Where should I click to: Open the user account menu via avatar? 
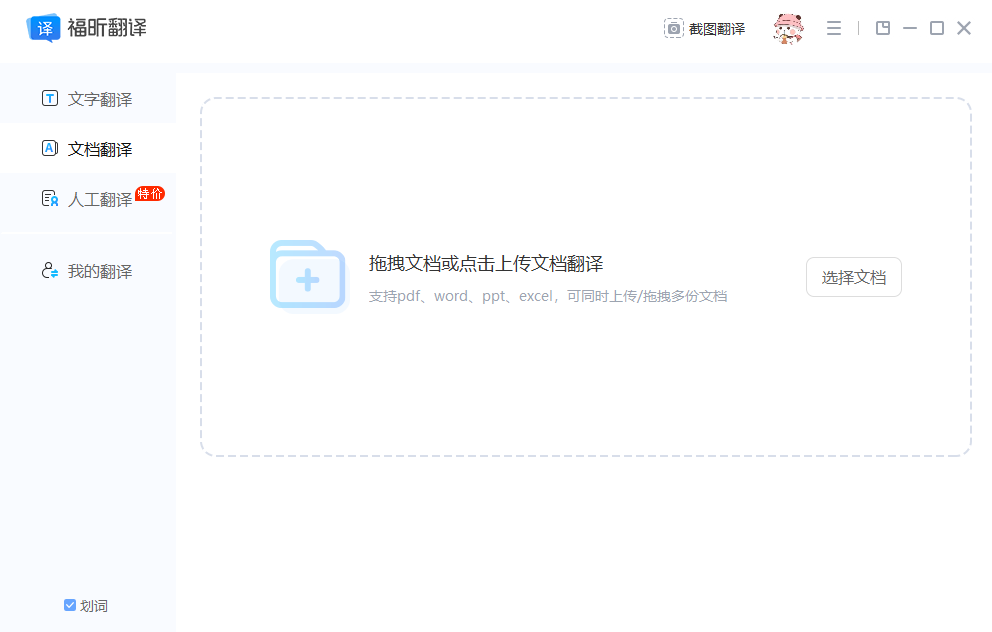click(x=789, y=29)
